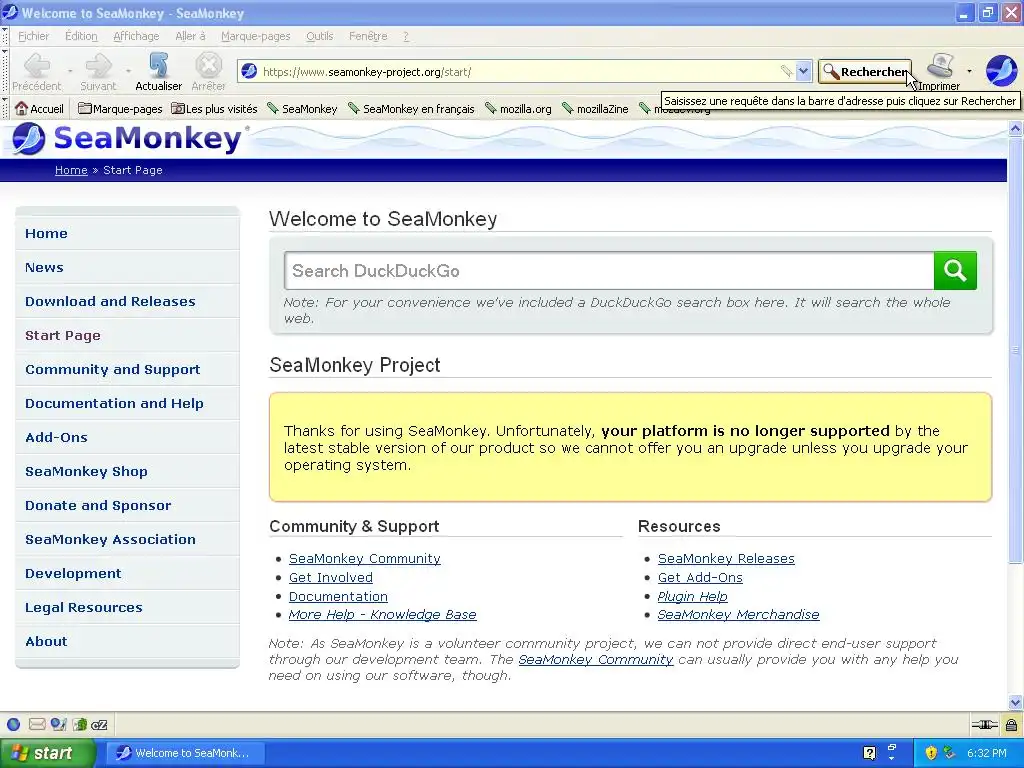Click the Search DuckDuckGo input field

[x=609, y=270]
